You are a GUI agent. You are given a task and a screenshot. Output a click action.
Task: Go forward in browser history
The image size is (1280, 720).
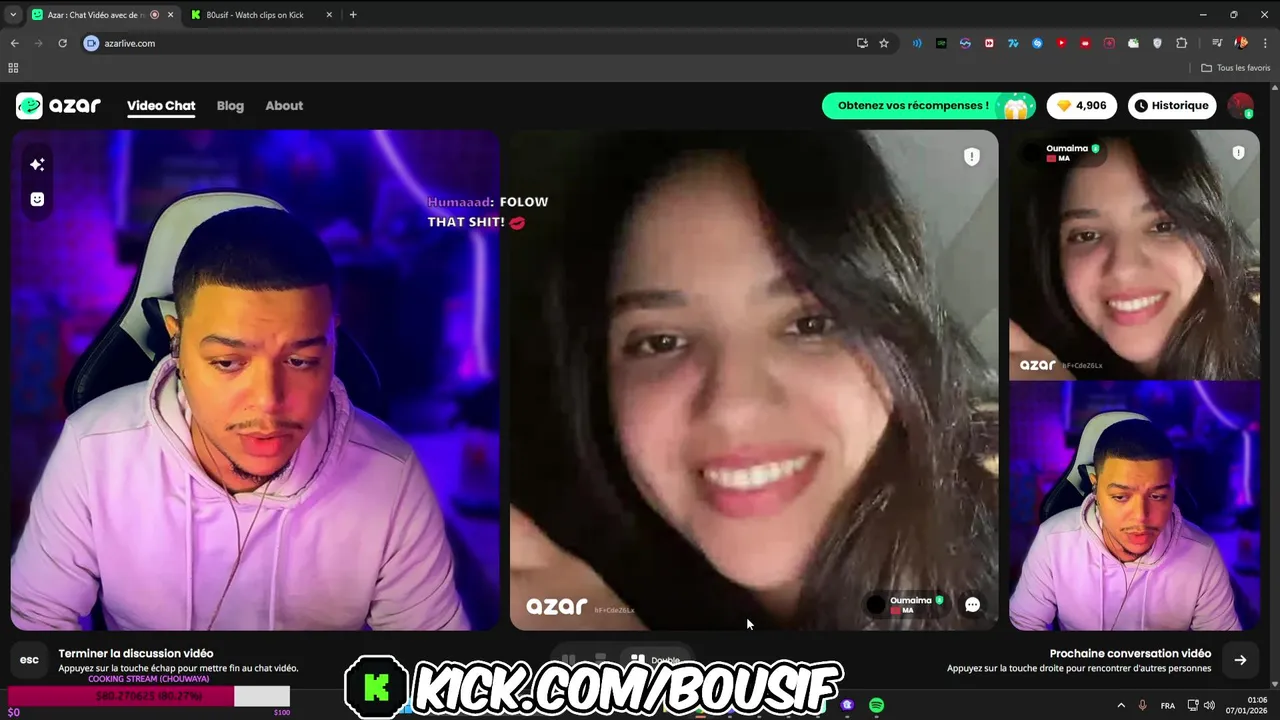point(38,43)
